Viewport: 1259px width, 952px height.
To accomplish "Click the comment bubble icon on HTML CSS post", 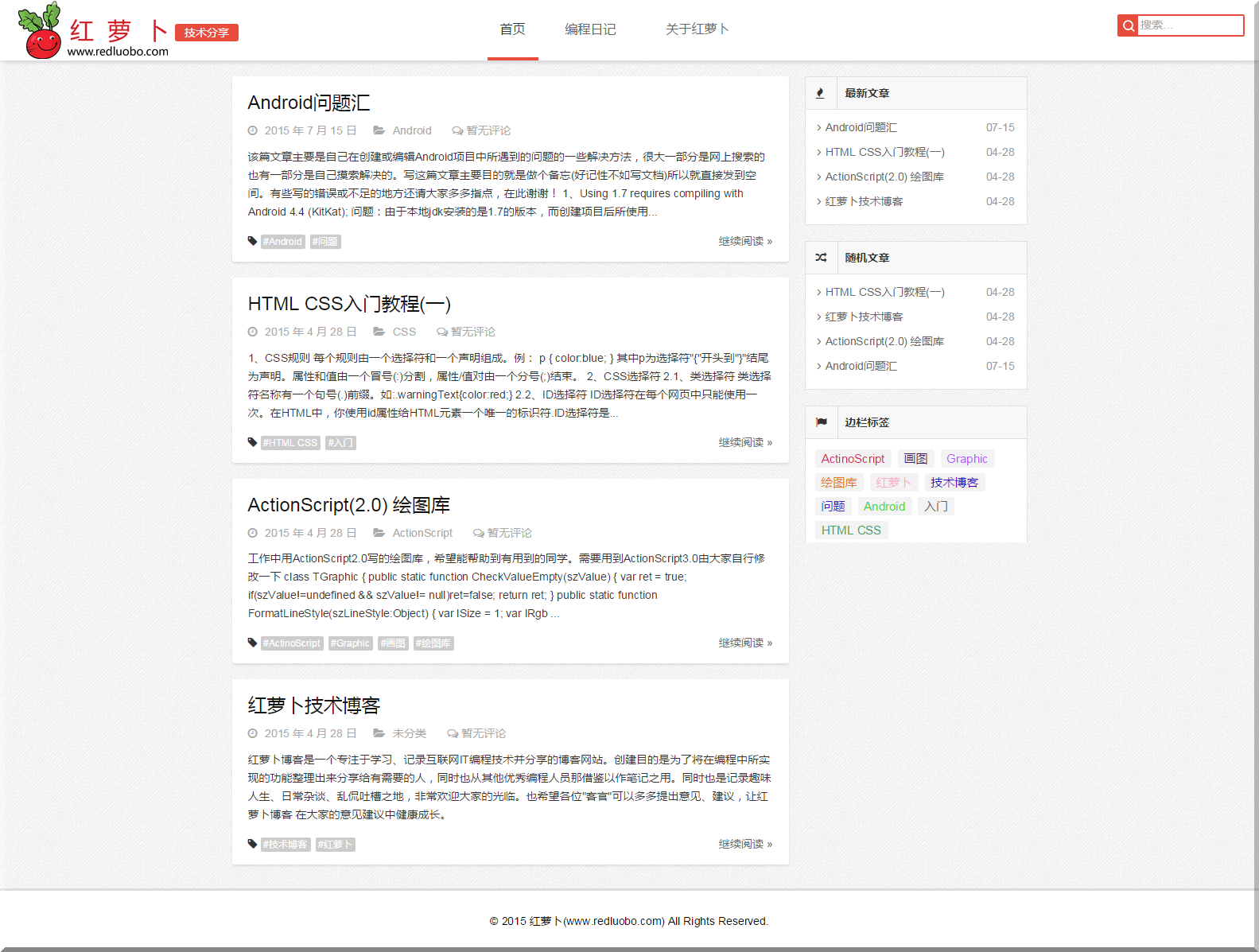I will pyautogui.click(x=442, y=332).
